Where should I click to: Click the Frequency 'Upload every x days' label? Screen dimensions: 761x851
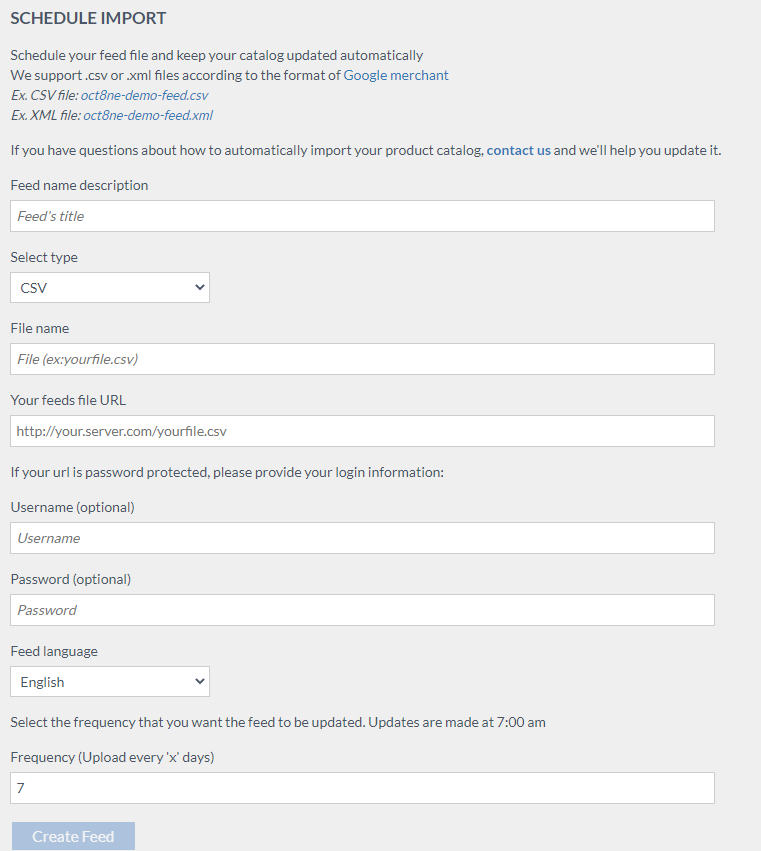tap(112, 757)
